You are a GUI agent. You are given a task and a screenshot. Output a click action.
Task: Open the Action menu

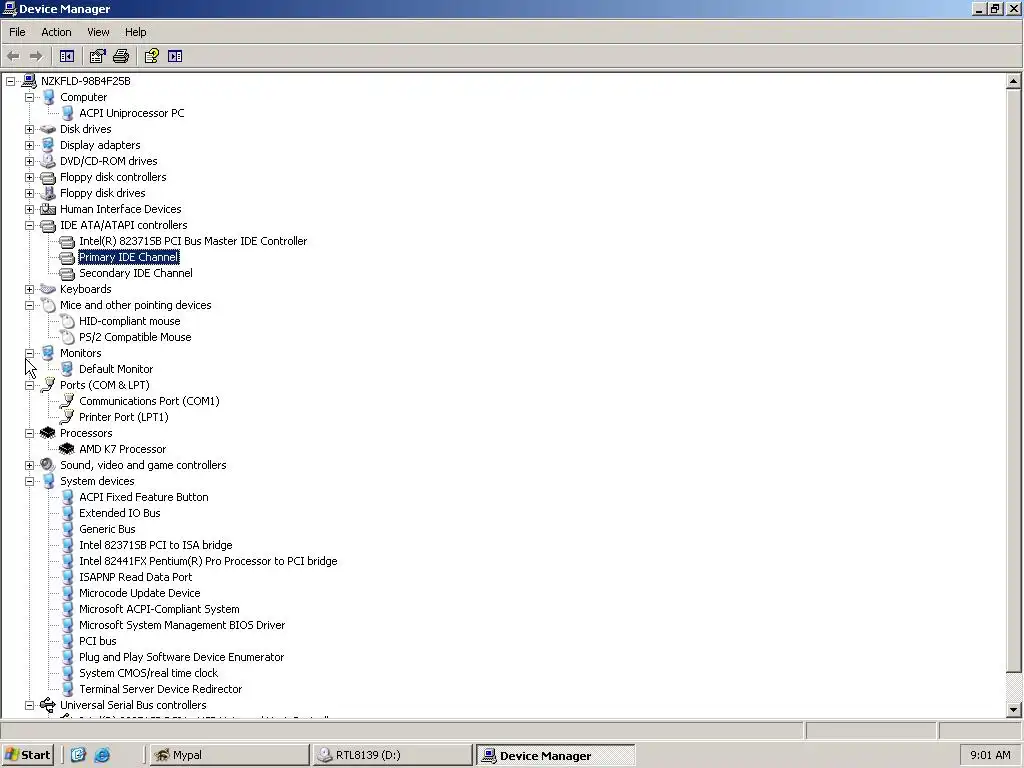point(56,32)
